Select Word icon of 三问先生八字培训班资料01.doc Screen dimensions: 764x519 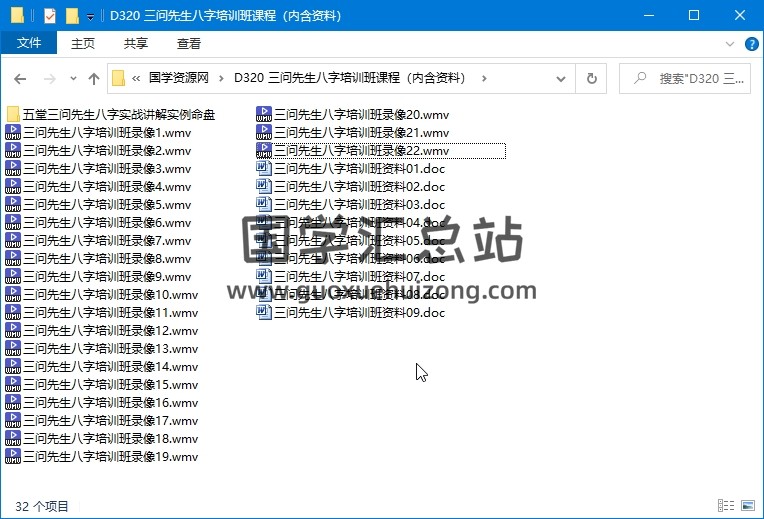264,169
